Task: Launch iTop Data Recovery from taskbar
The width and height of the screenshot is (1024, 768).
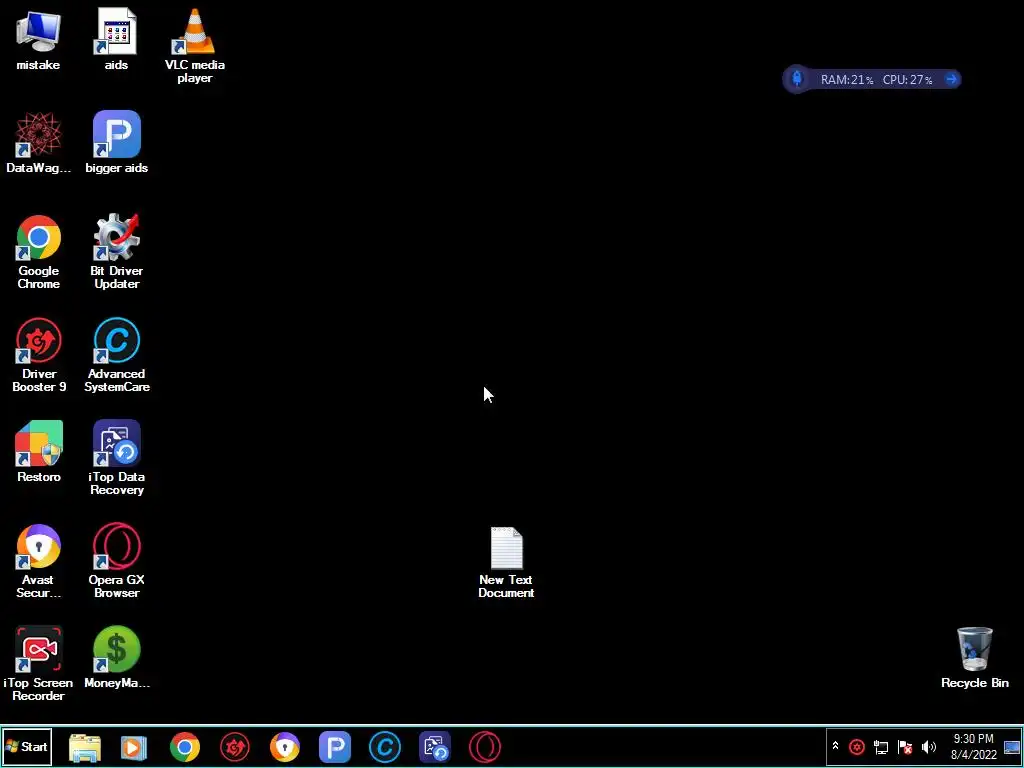Action: pos(435,747)
